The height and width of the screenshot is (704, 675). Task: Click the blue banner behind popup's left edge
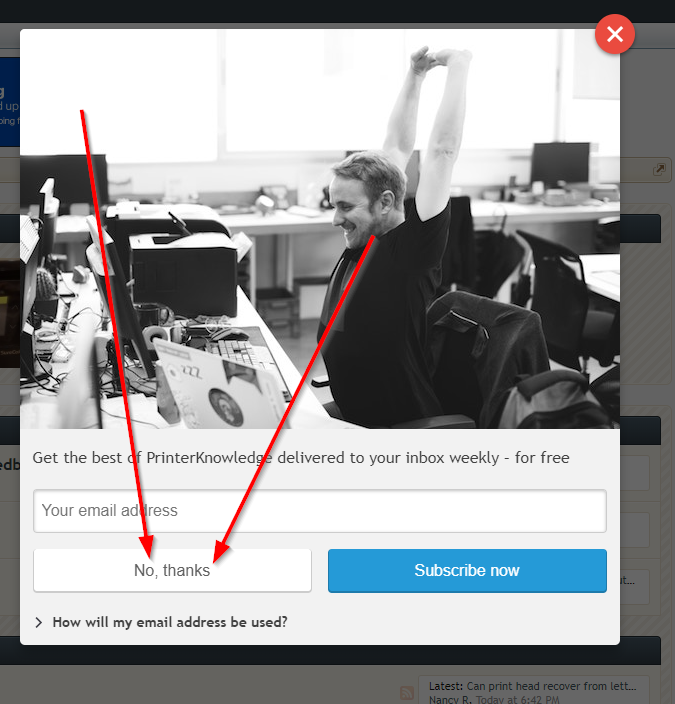[x=9, y=101]
